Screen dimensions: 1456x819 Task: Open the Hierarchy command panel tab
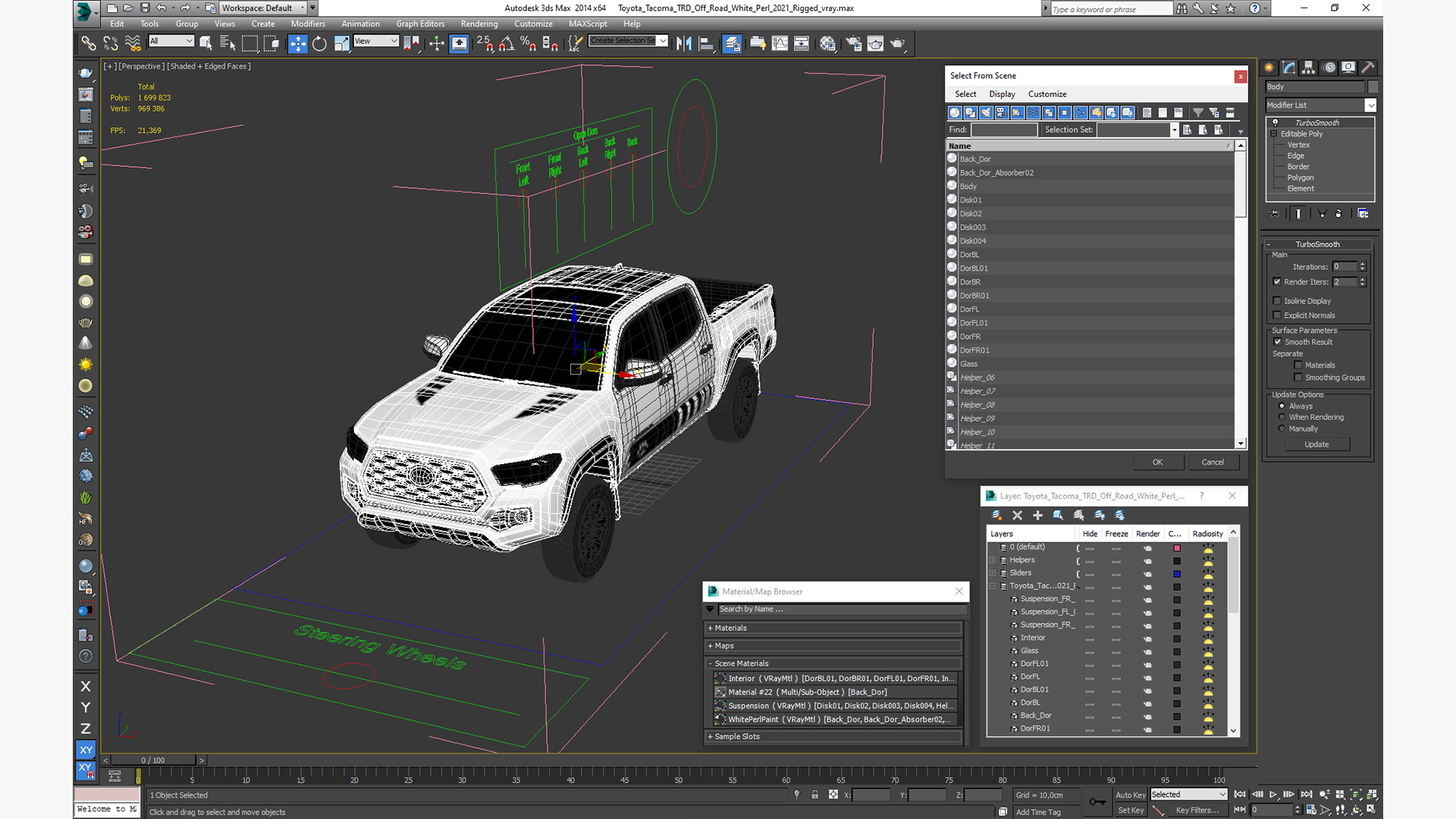(1308, 67)
